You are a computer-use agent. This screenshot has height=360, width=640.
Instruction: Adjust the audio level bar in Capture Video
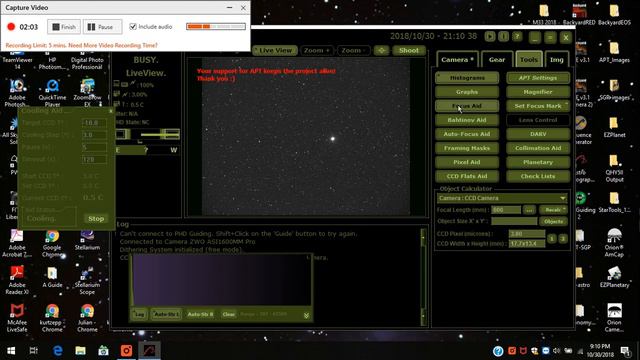(x=216, y=27)
